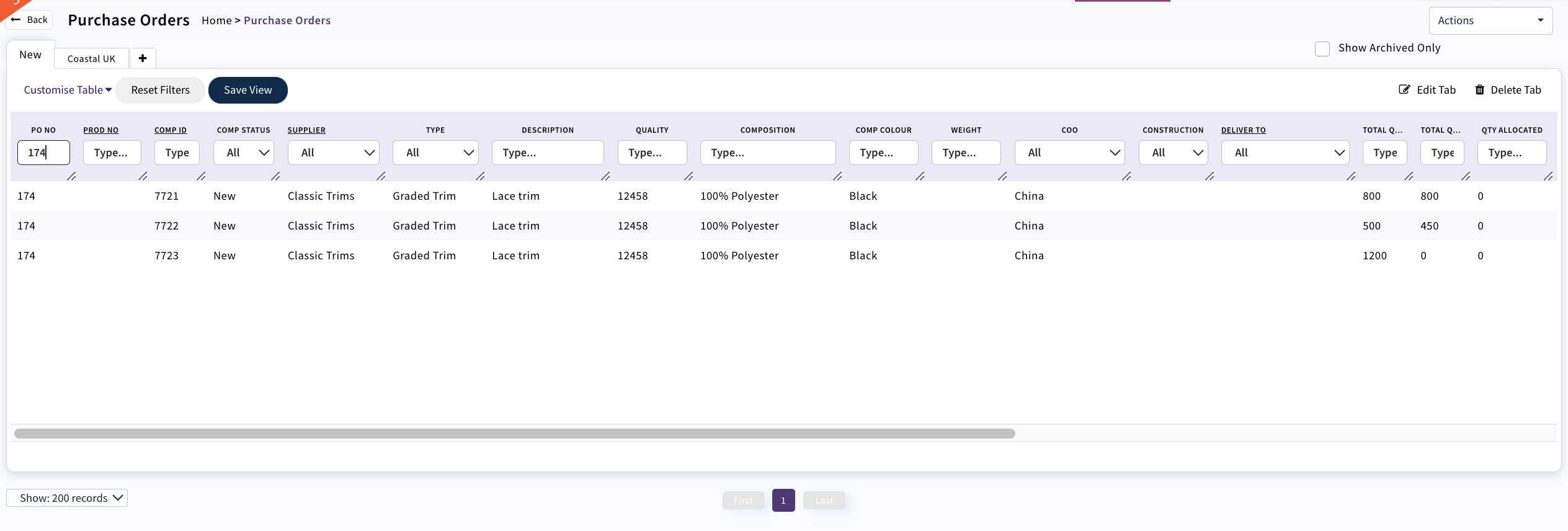Image resolution: width=1568 pixels, height=531 pixels.
Task: Open Show 200 records dropdown
Action: click(x=67, y=498)
